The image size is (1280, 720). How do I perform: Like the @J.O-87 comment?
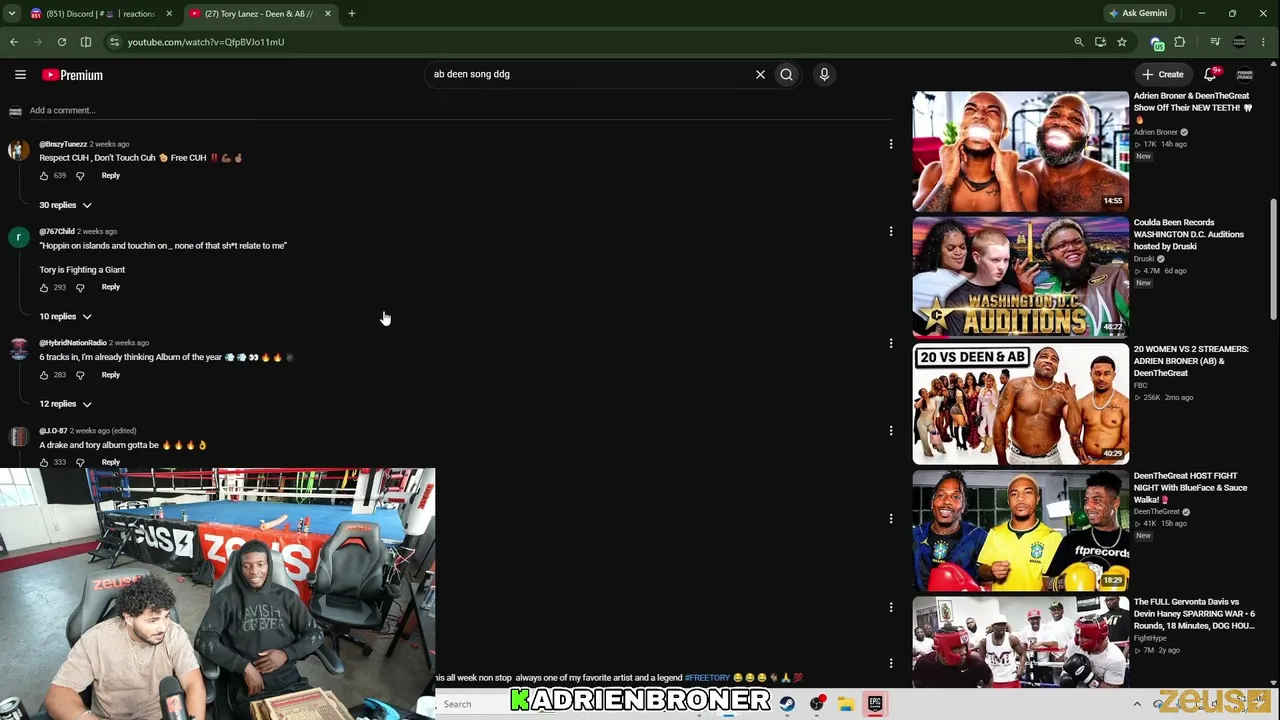tap(44, 462)
